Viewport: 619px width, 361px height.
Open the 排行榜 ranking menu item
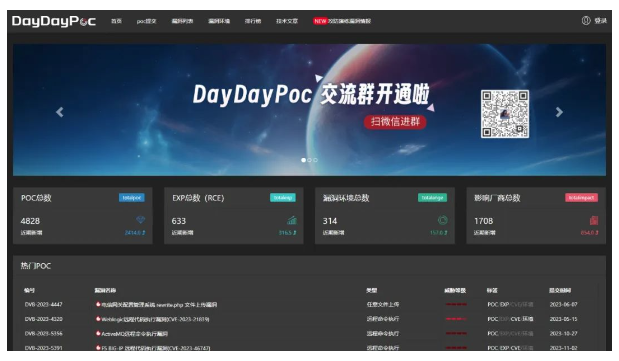pos(253,21)
